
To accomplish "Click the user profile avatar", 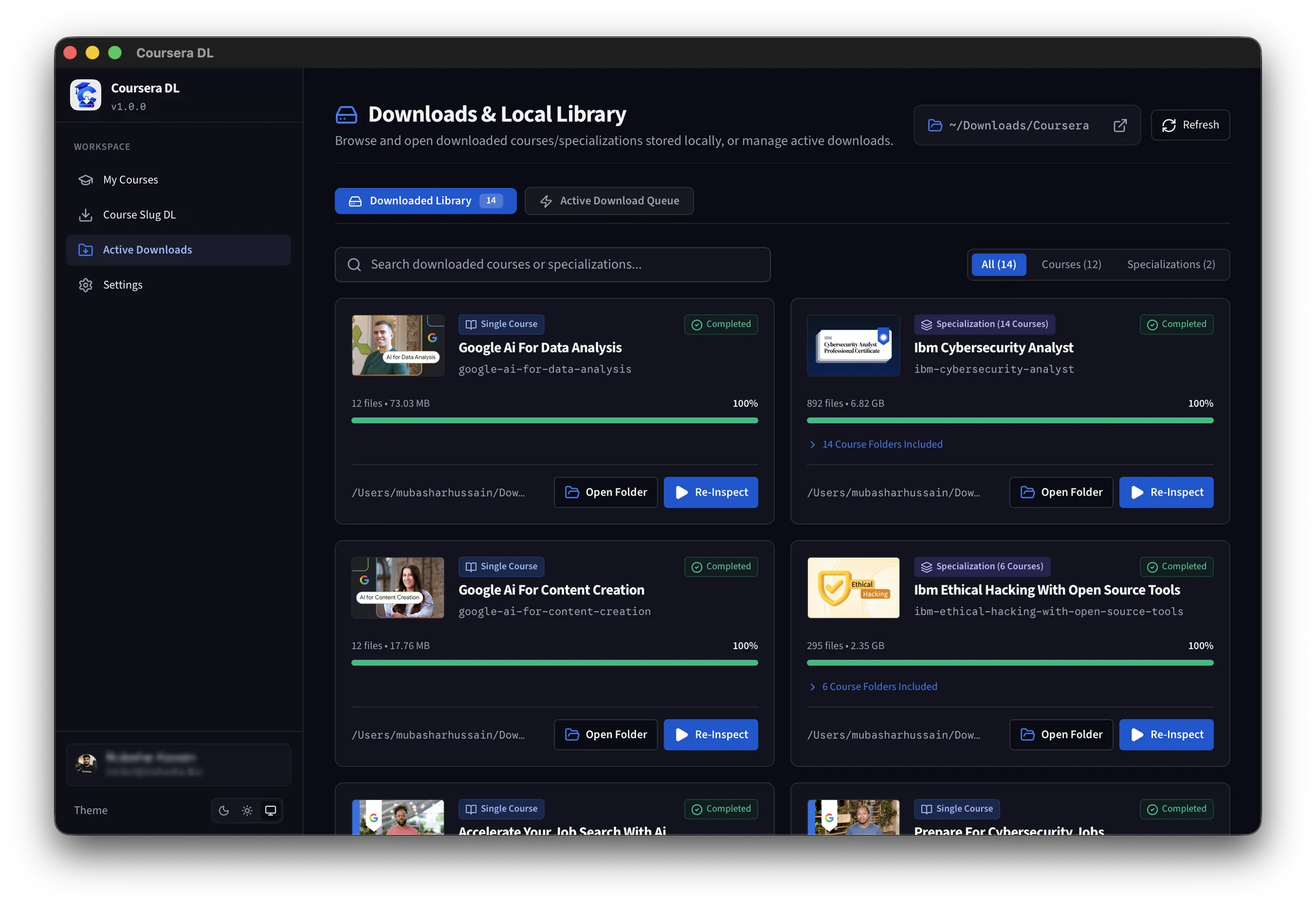I will coord(86,764).
